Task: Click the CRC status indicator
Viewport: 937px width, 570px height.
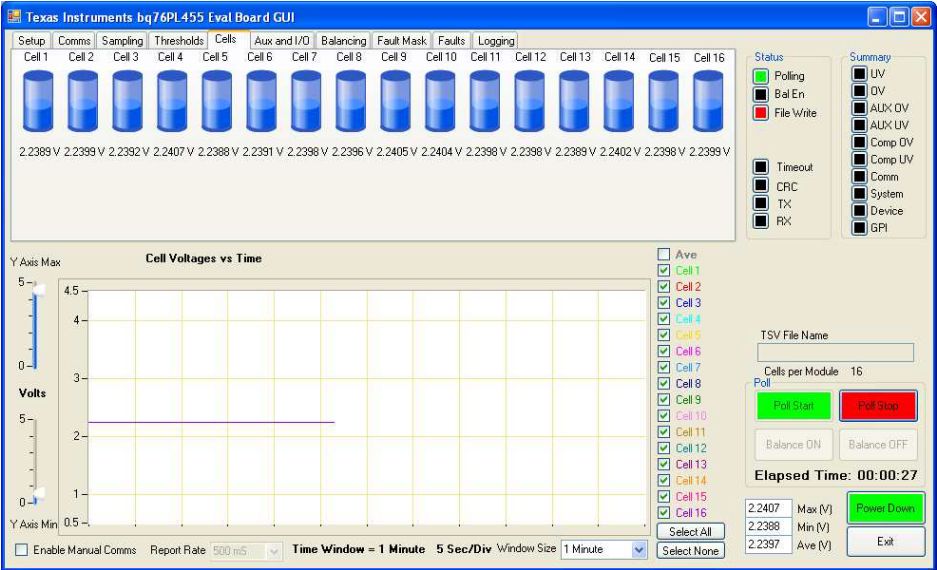Action: 761,186
